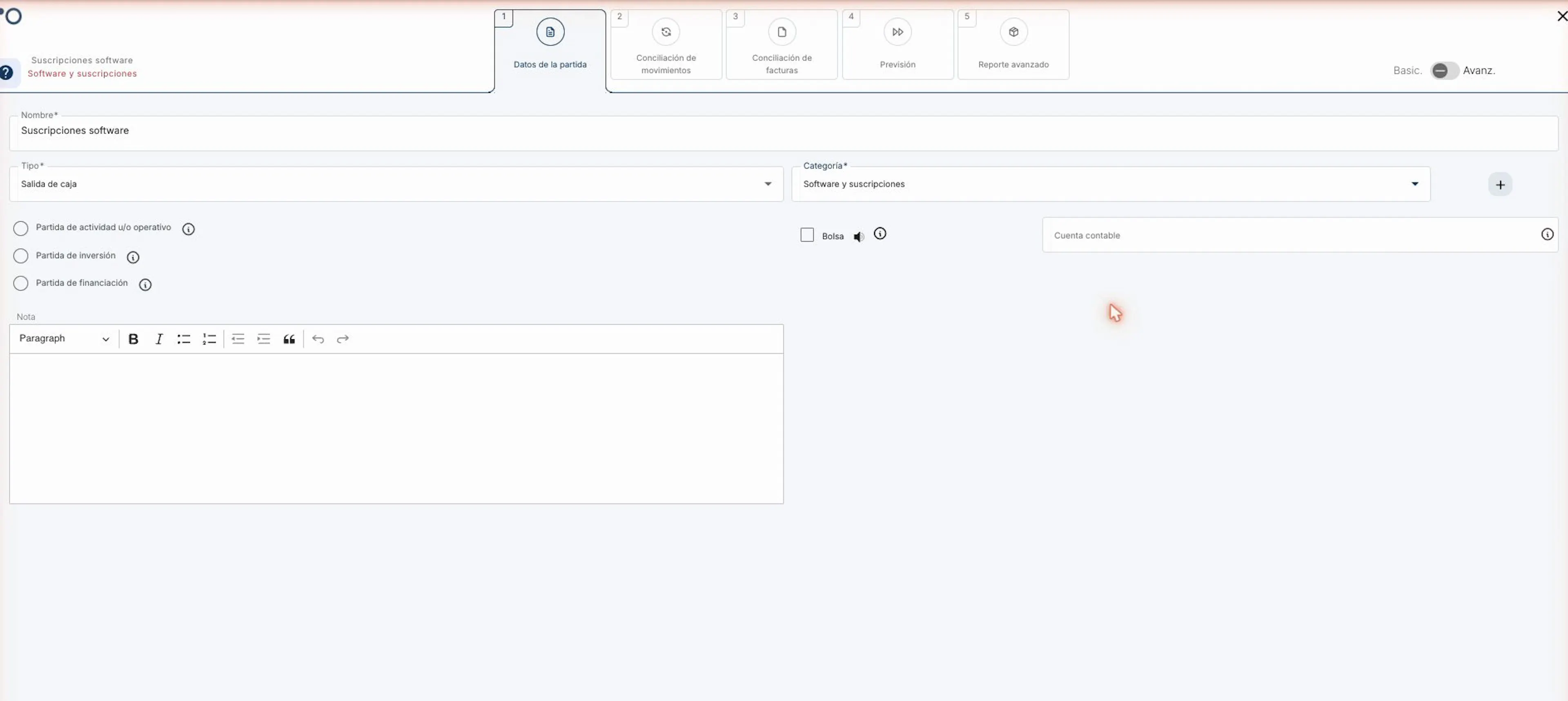Screen dimensions: 1568x701
Task: Insert a bulleted list in Nota
Action: pos(184,339)
